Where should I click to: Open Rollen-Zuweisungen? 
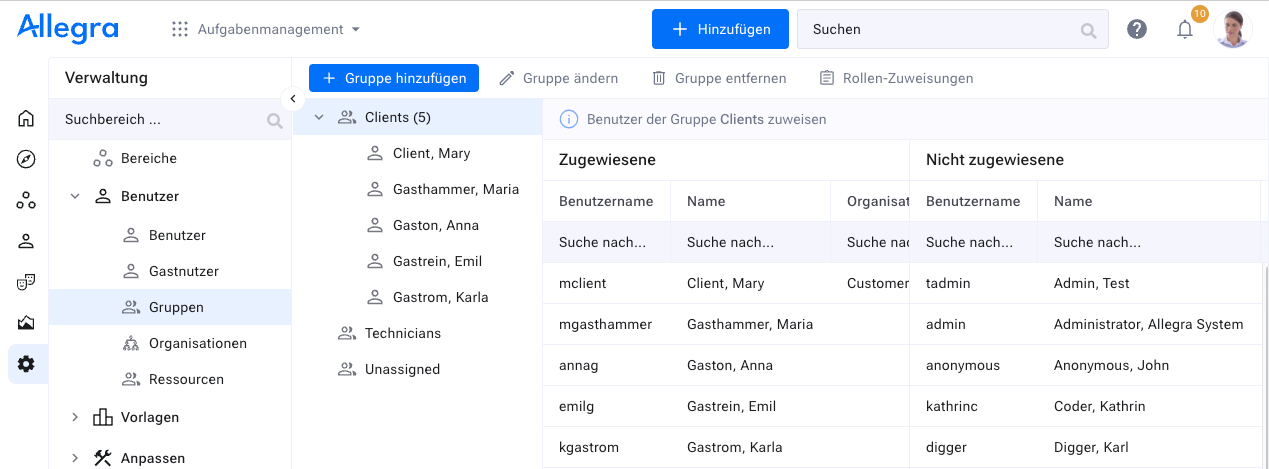pos(896,78)
